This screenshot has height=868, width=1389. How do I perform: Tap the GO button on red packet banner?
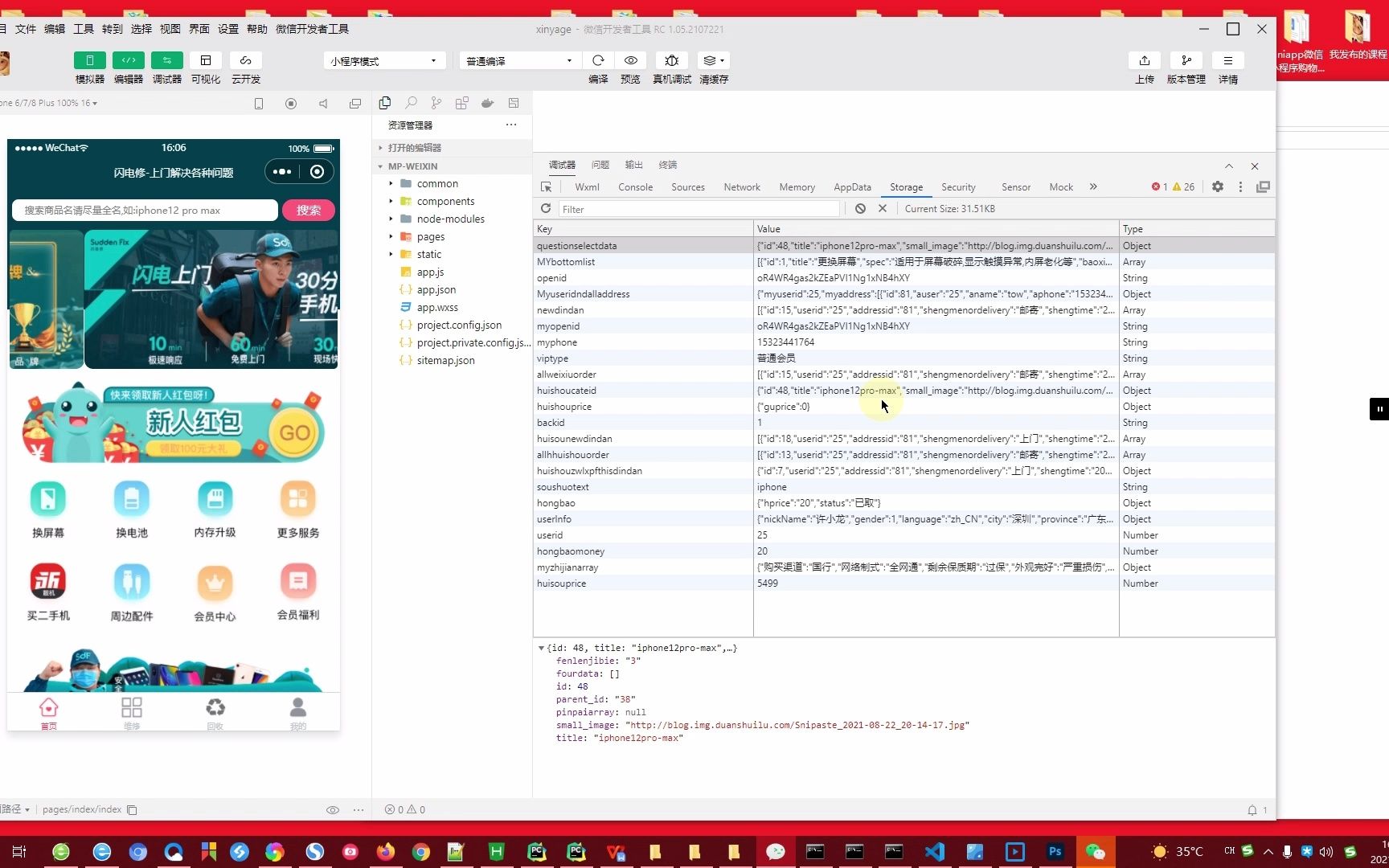pos(294,432)
